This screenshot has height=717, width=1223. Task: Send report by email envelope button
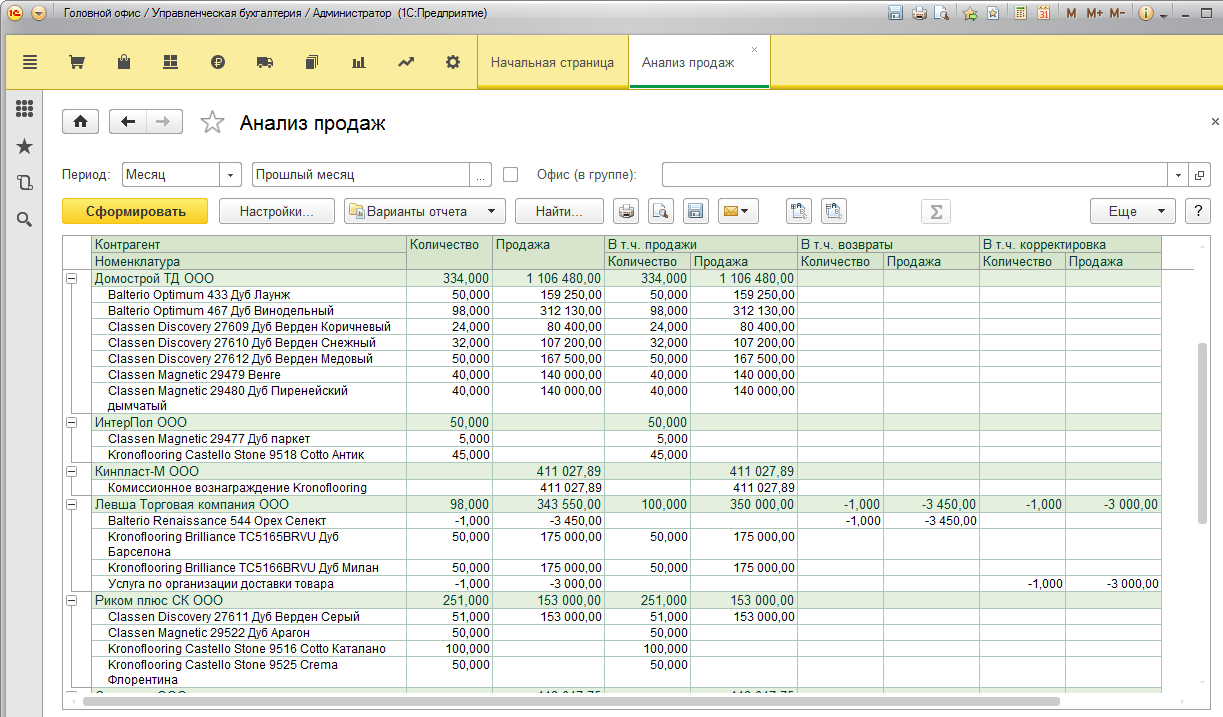[738, 211]
